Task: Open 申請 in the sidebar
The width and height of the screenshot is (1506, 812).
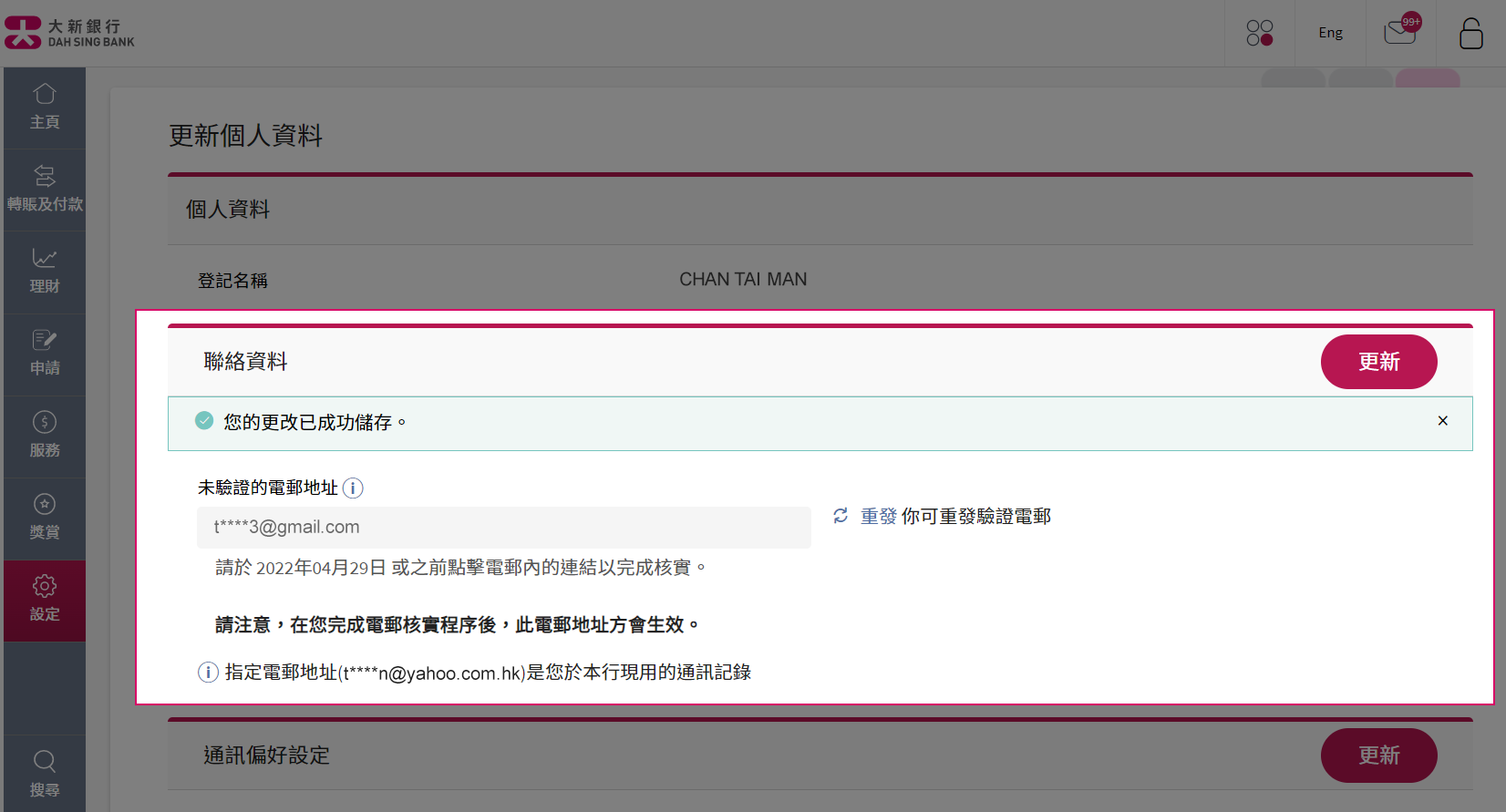Action: tap(45, 354)
